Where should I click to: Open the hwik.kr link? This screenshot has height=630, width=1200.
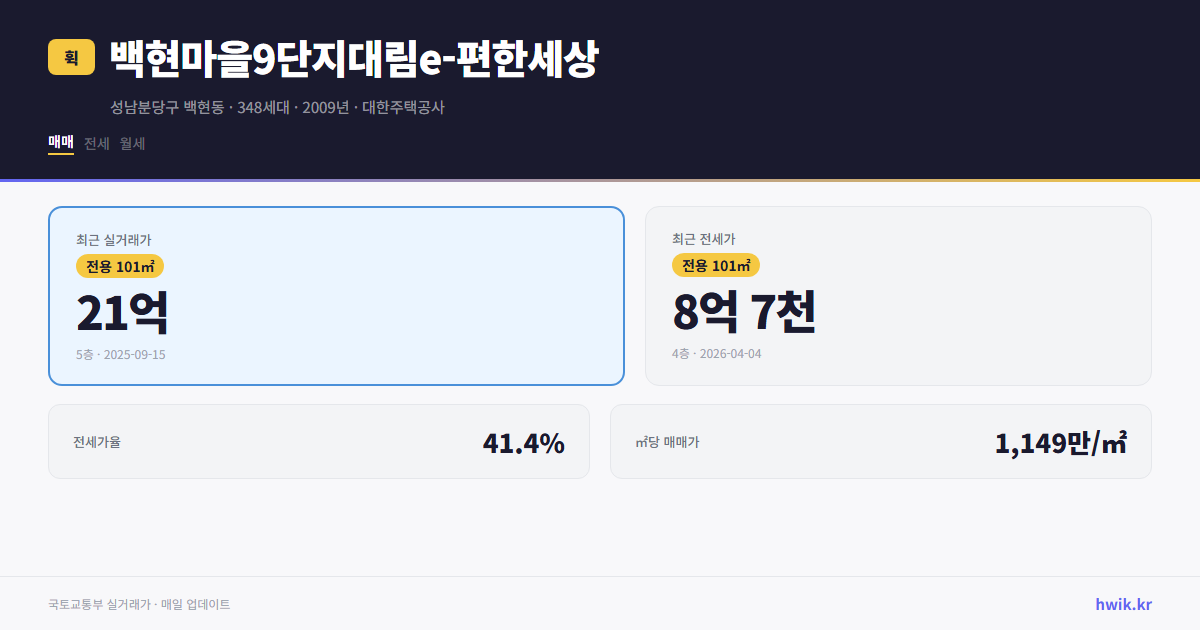pos(1123,603)
